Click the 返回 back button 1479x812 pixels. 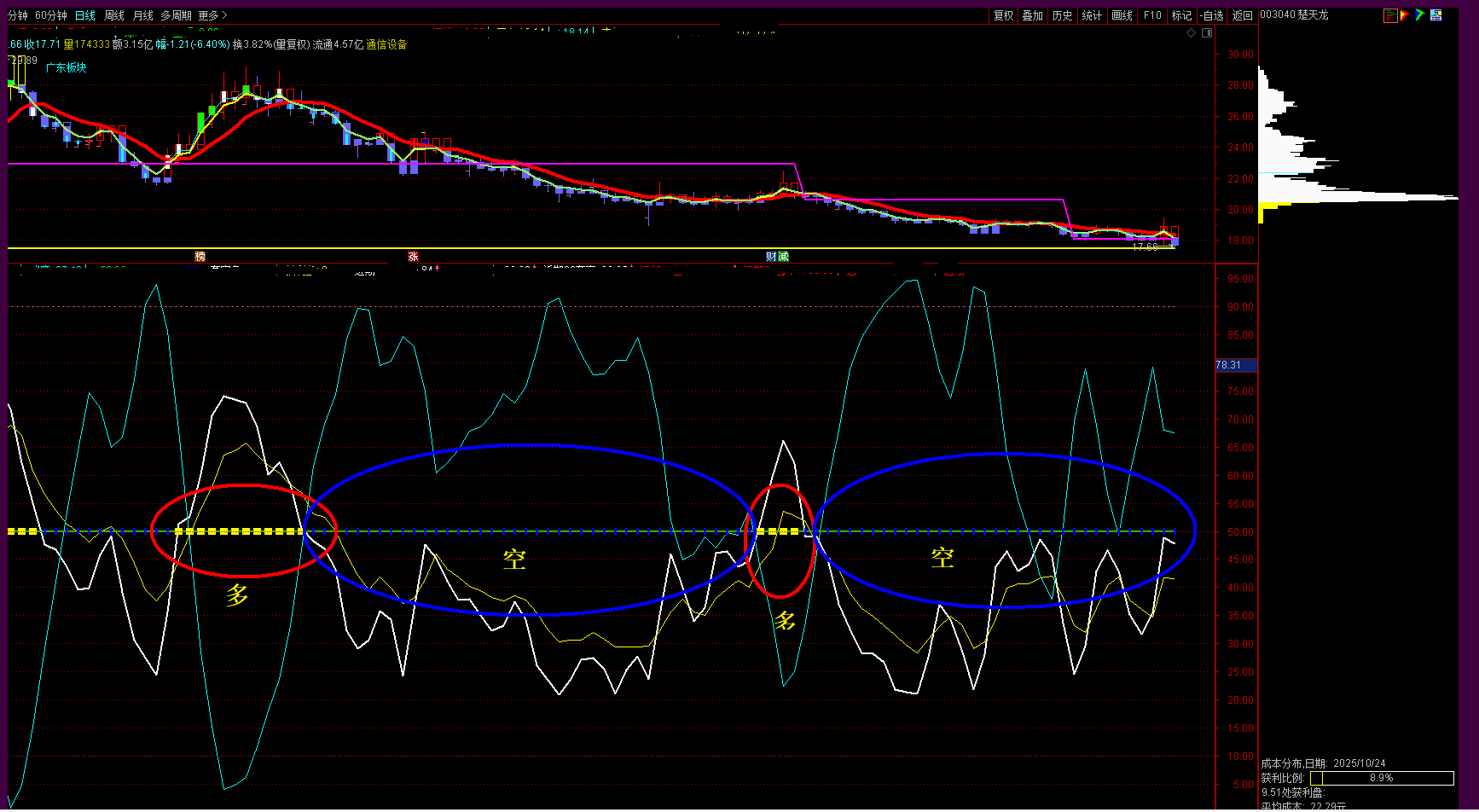pyautogui.click(x=1243, y=15)
